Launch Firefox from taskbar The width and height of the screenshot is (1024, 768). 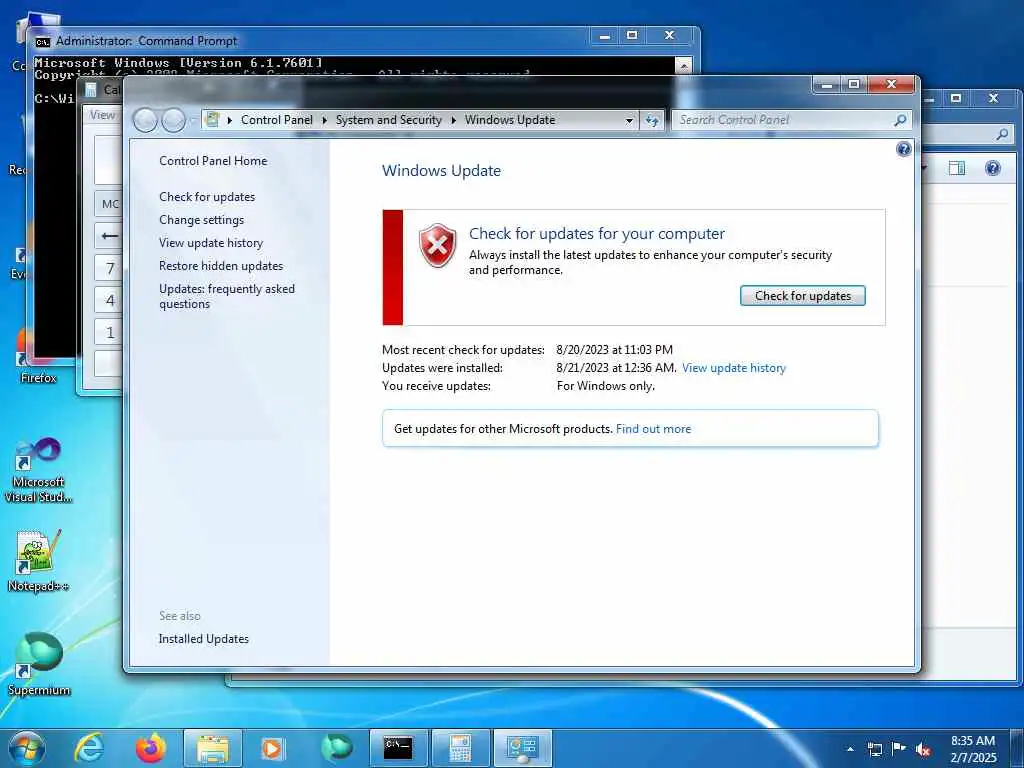pos(150,748)
